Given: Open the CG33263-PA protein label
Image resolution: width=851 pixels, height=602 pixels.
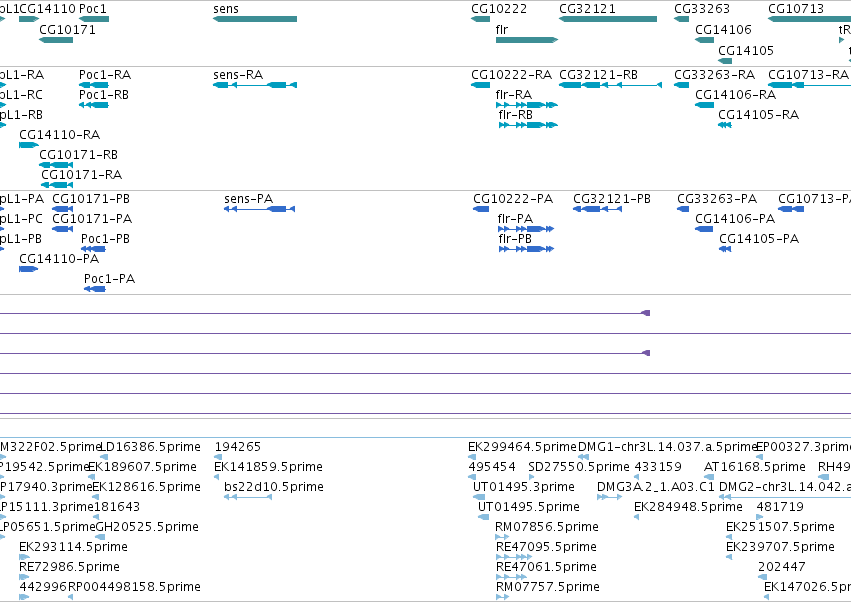Looking at the screenshot, I should point(717,199).
